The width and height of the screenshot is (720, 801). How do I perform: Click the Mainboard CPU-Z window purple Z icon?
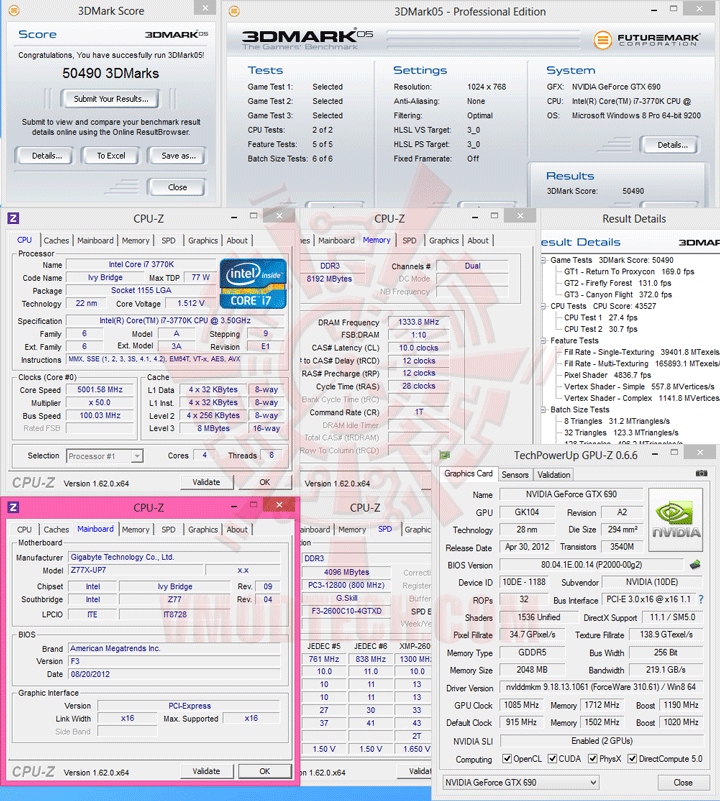point(14,507)
